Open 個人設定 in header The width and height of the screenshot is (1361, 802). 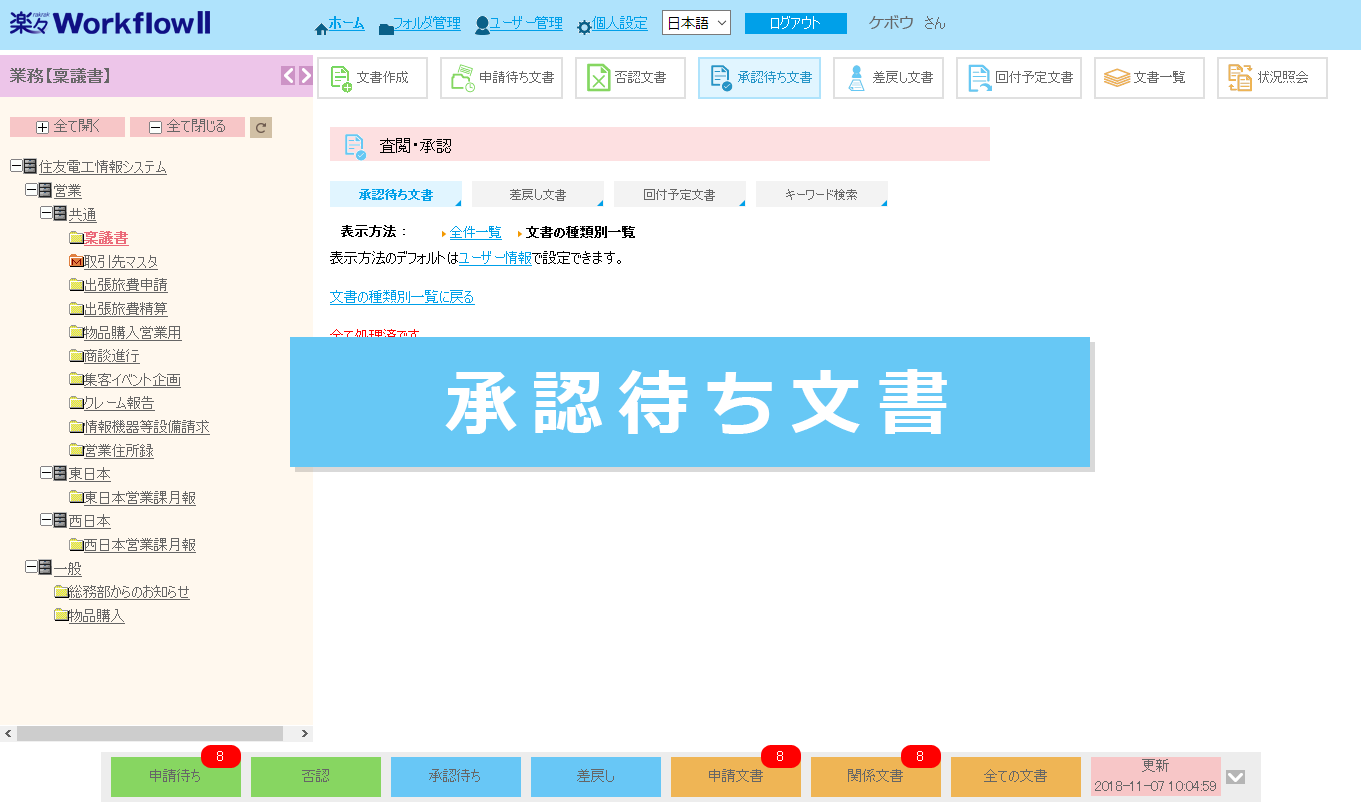coord(619,24)
